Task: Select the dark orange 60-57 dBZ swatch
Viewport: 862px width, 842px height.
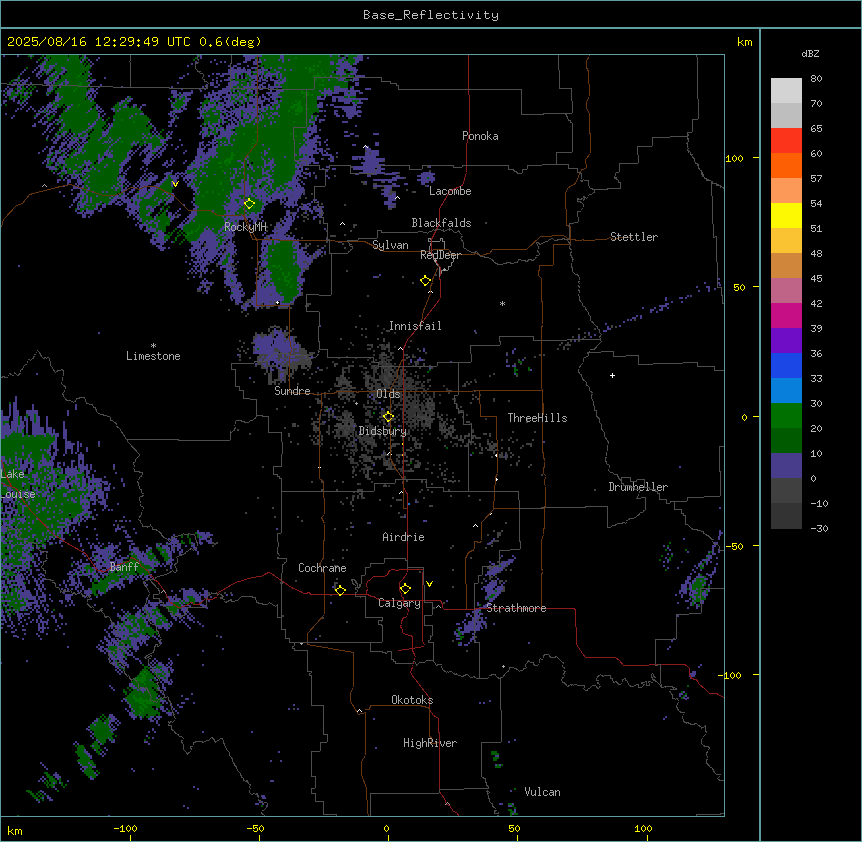Action: (x=786, y=165)
